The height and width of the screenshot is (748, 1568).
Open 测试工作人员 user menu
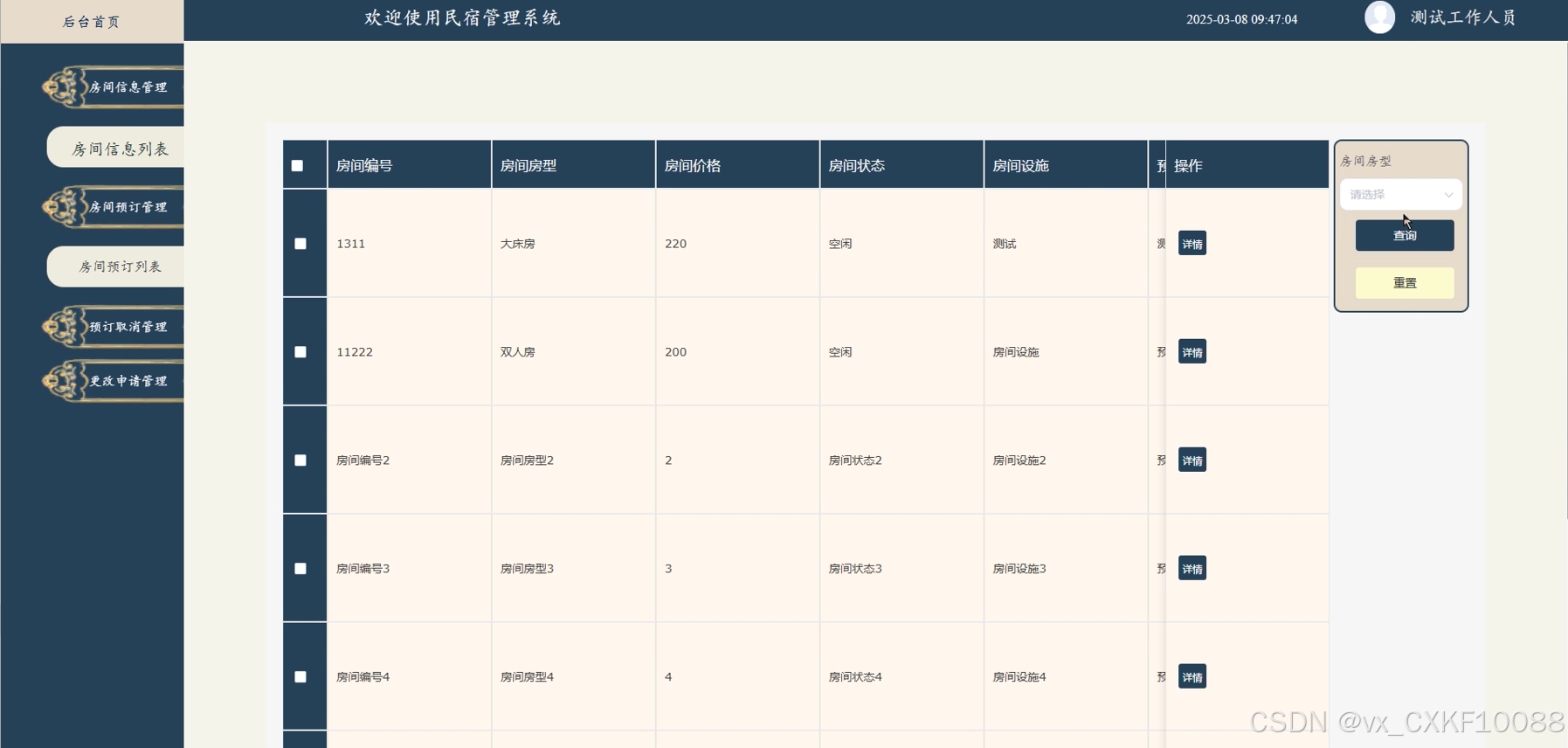click(x=1463, y=17)
